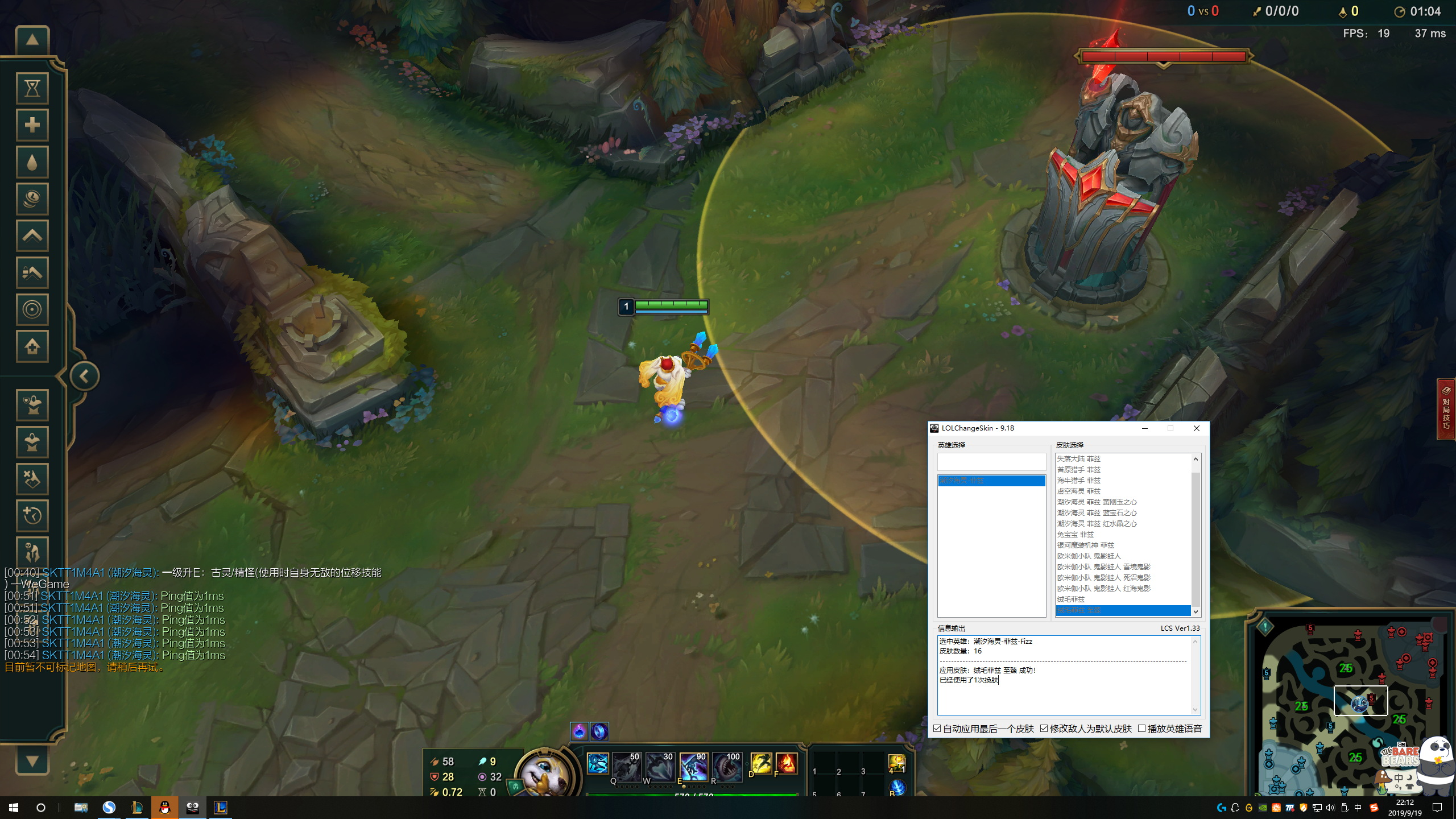This screenshot has width=1456, height=819.
Task: Click the level up chevron icon
Action: 32,235
